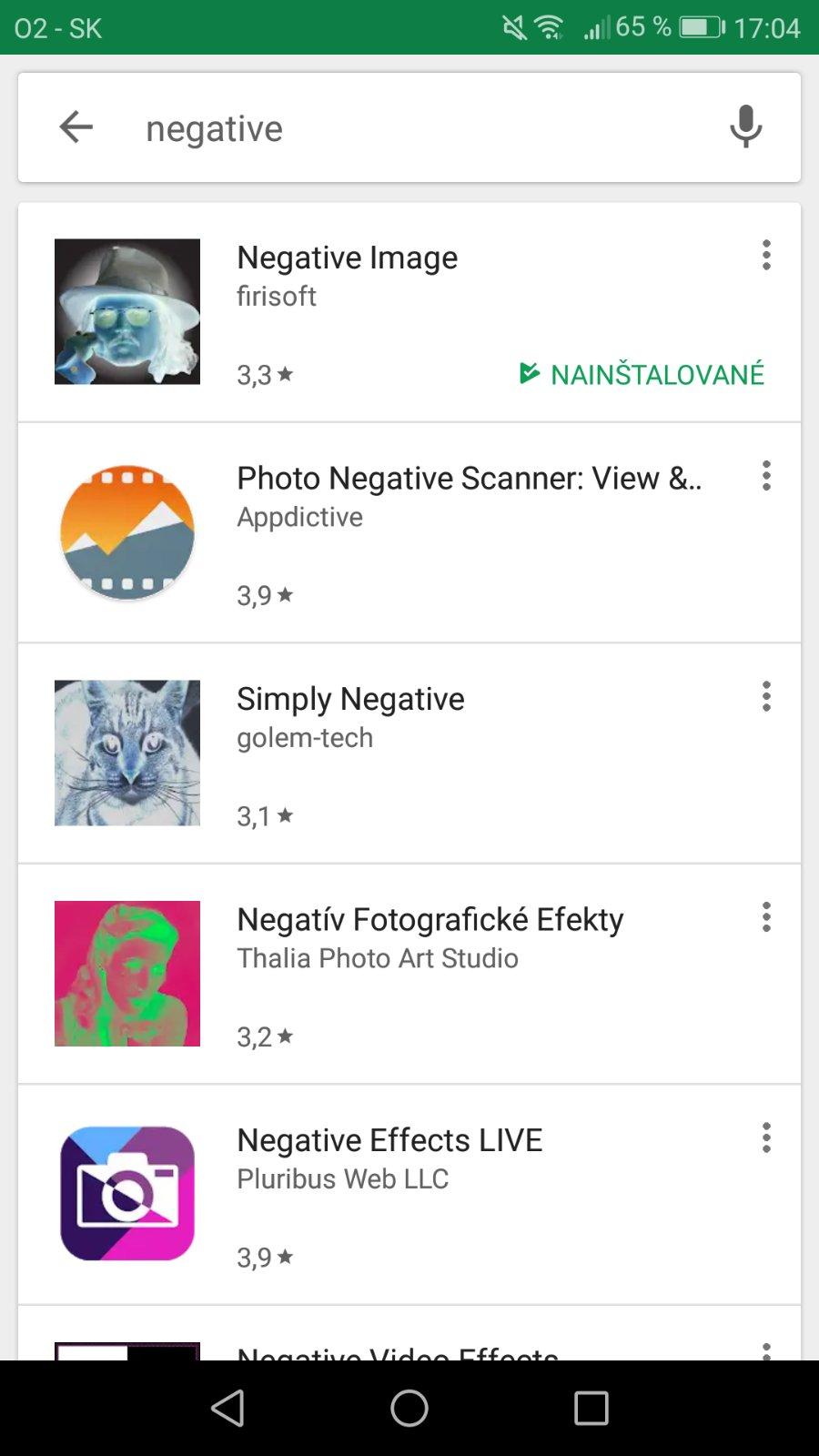The width and height of the screenshot is (819, 1456).
Task: Open overflow menu for Negative Image
Action: [766, 256]
